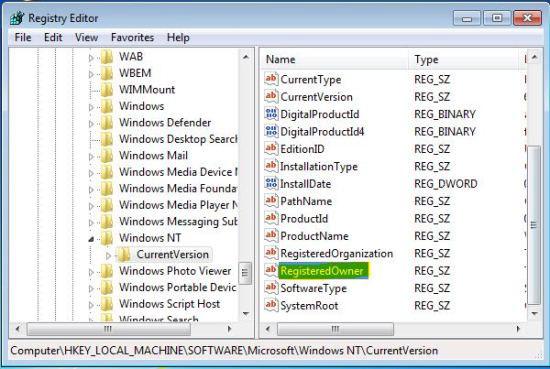Click REG_DWORD type cell for InstallDate
The height and width of the screenshot is (369, 550).
(x=445, y=184)
